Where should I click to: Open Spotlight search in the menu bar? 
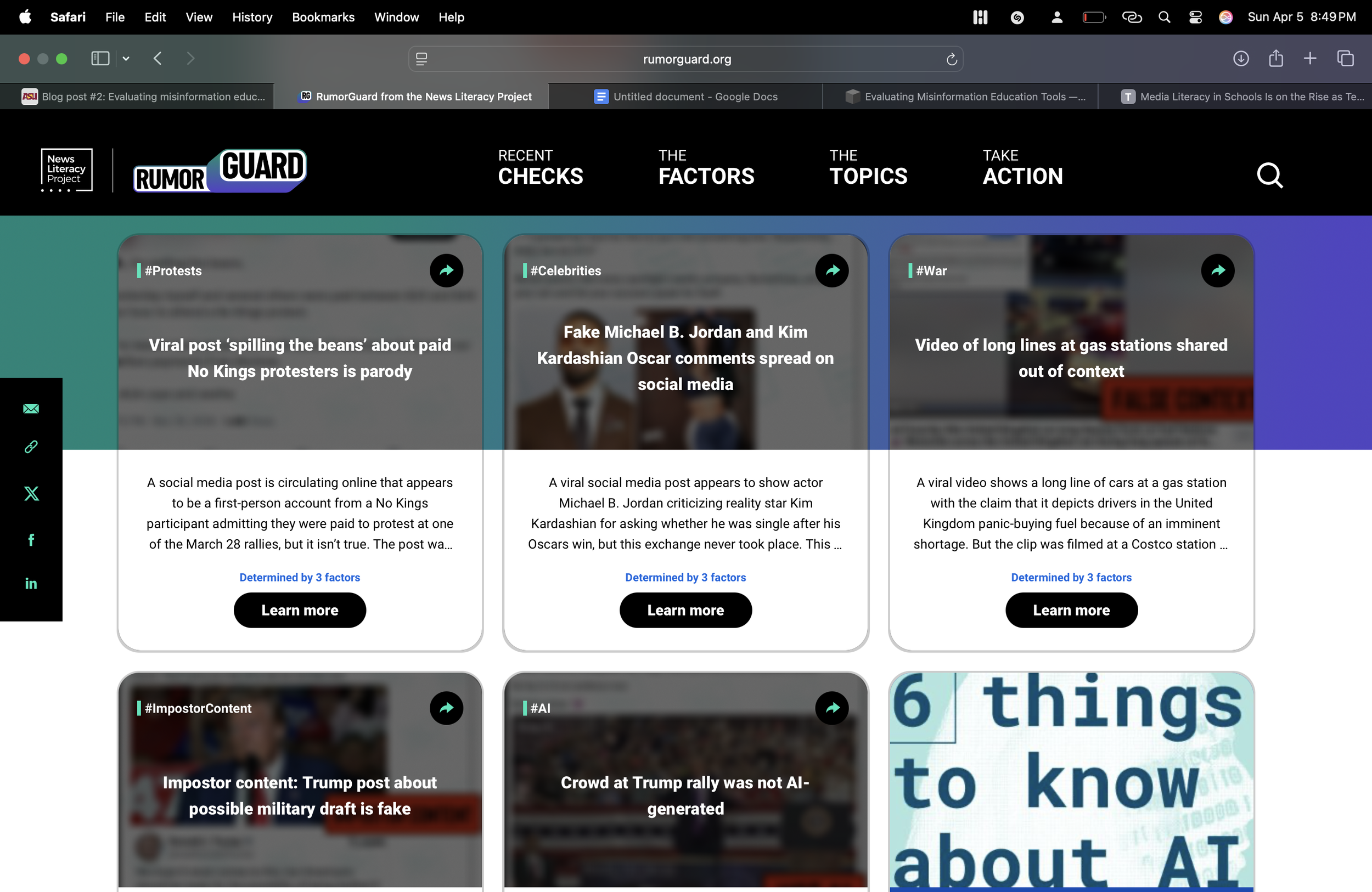[1165, 16]
